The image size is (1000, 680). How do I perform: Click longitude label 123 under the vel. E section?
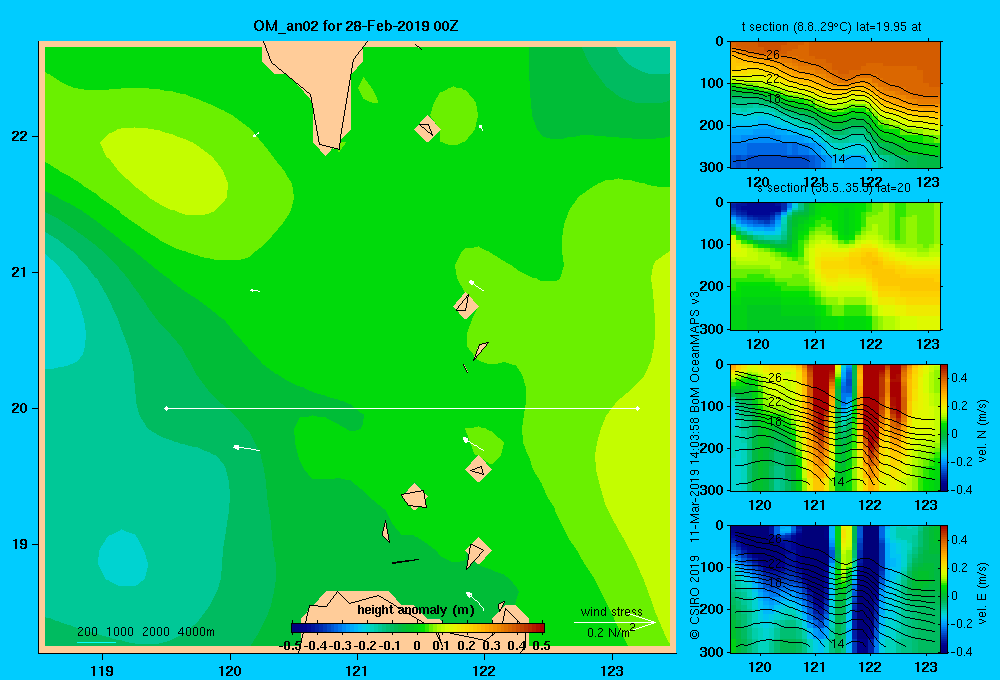926,667
